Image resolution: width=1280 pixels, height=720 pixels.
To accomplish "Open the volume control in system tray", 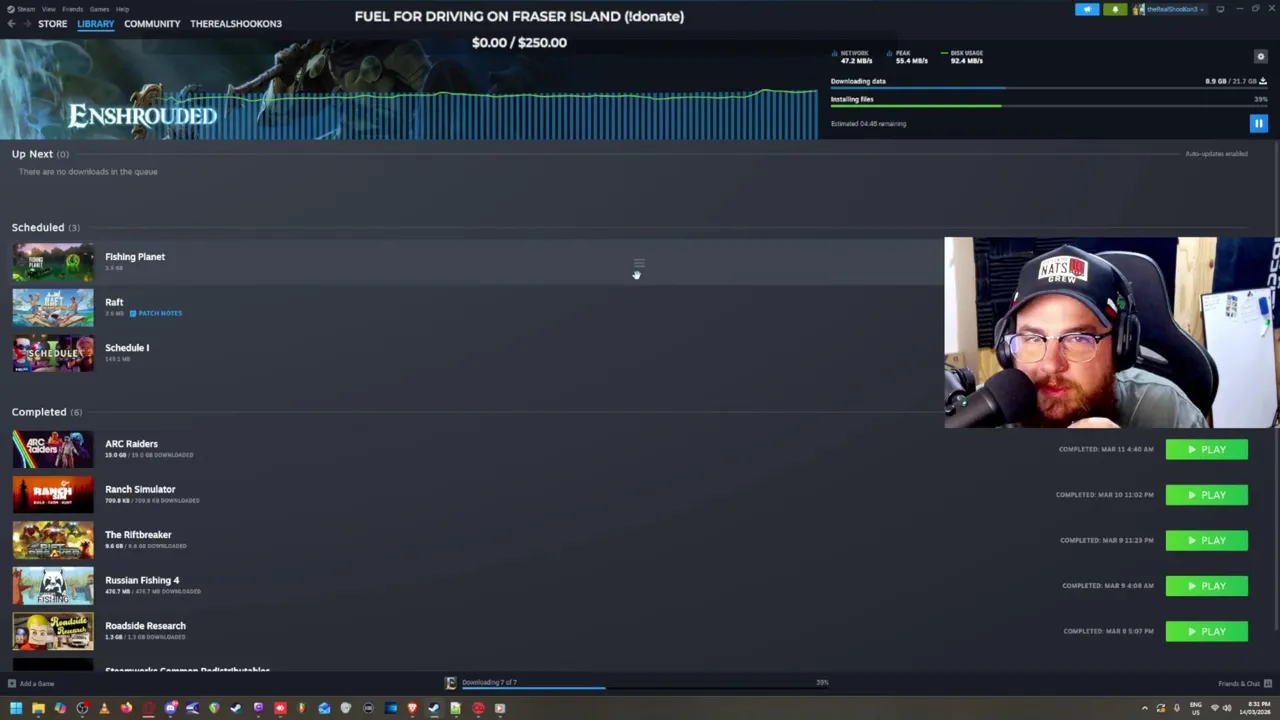I will click(1227, 708).
